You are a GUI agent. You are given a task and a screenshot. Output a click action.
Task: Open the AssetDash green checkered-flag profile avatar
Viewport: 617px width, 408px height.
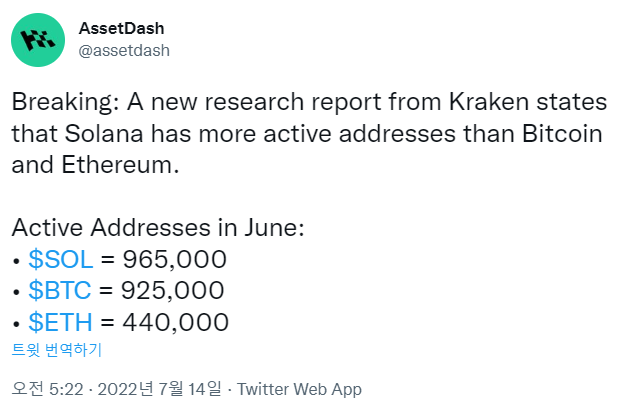coord(38,40)
